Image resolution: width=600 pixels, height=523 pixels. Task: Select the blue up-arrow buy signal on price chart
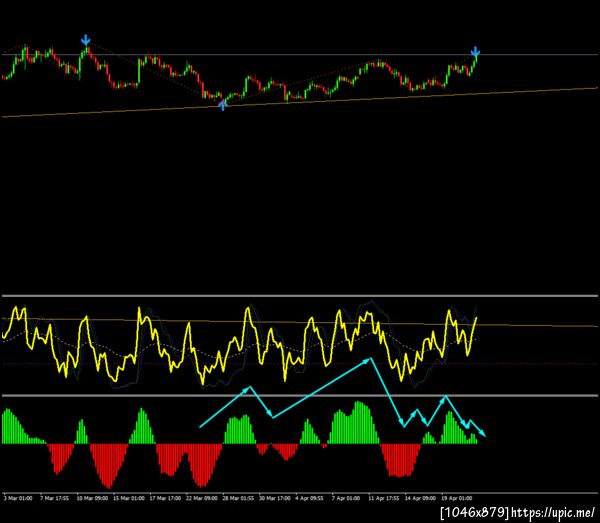223,105
